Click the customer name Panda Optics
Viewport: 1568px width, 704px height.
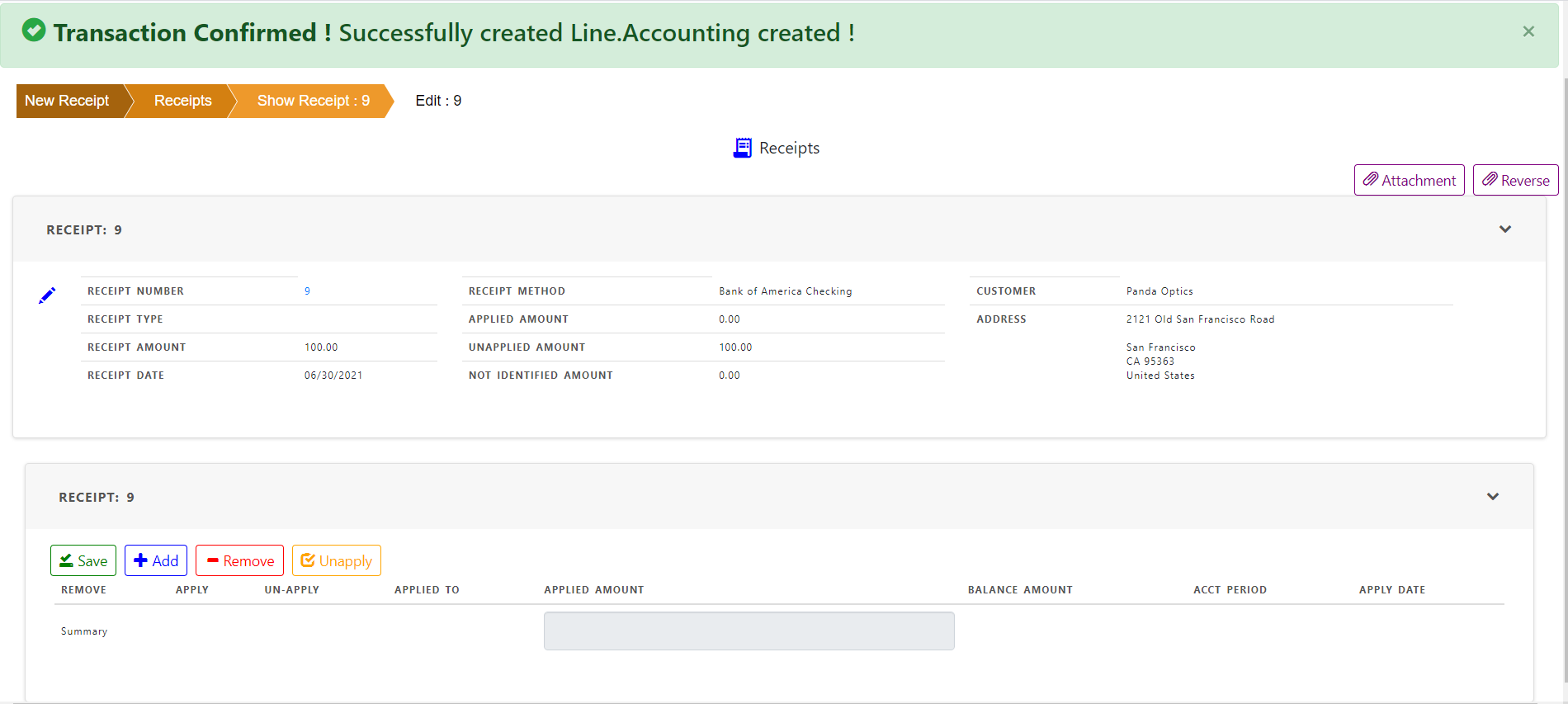click(1159, 291)
